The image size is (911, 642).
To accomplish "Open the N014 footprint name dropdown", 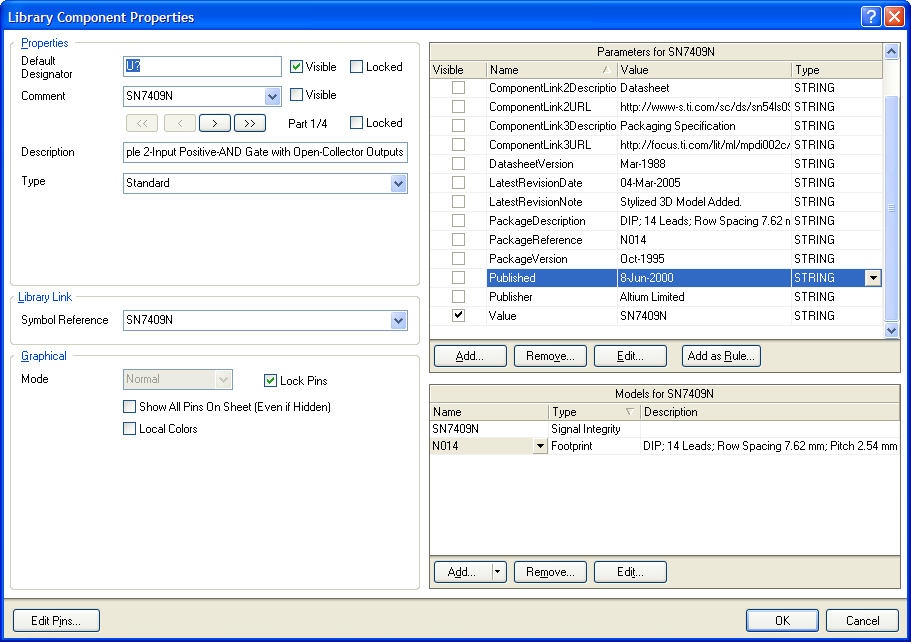I will [541, 447].
